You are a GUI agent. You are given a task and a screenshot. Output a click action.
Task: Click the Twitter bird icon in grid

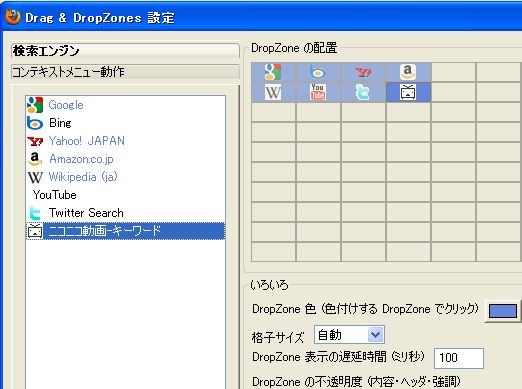(x=363, y=92)
